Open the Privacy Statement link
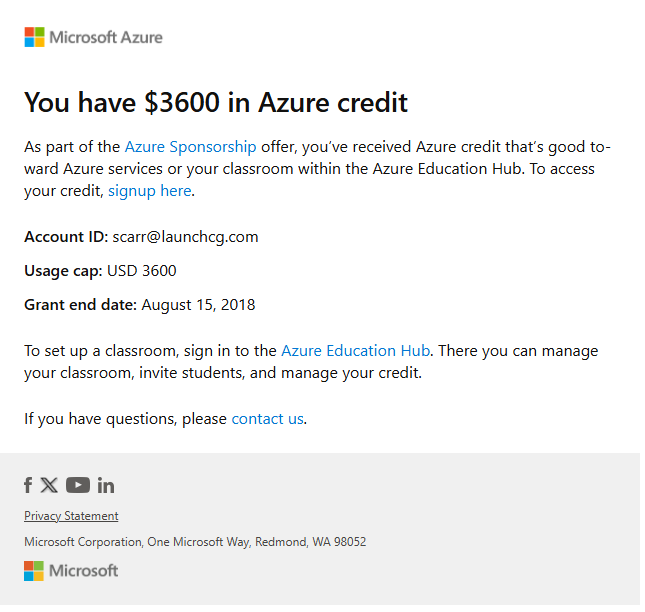This screenshot has height=612, width=645. point(71,516)
